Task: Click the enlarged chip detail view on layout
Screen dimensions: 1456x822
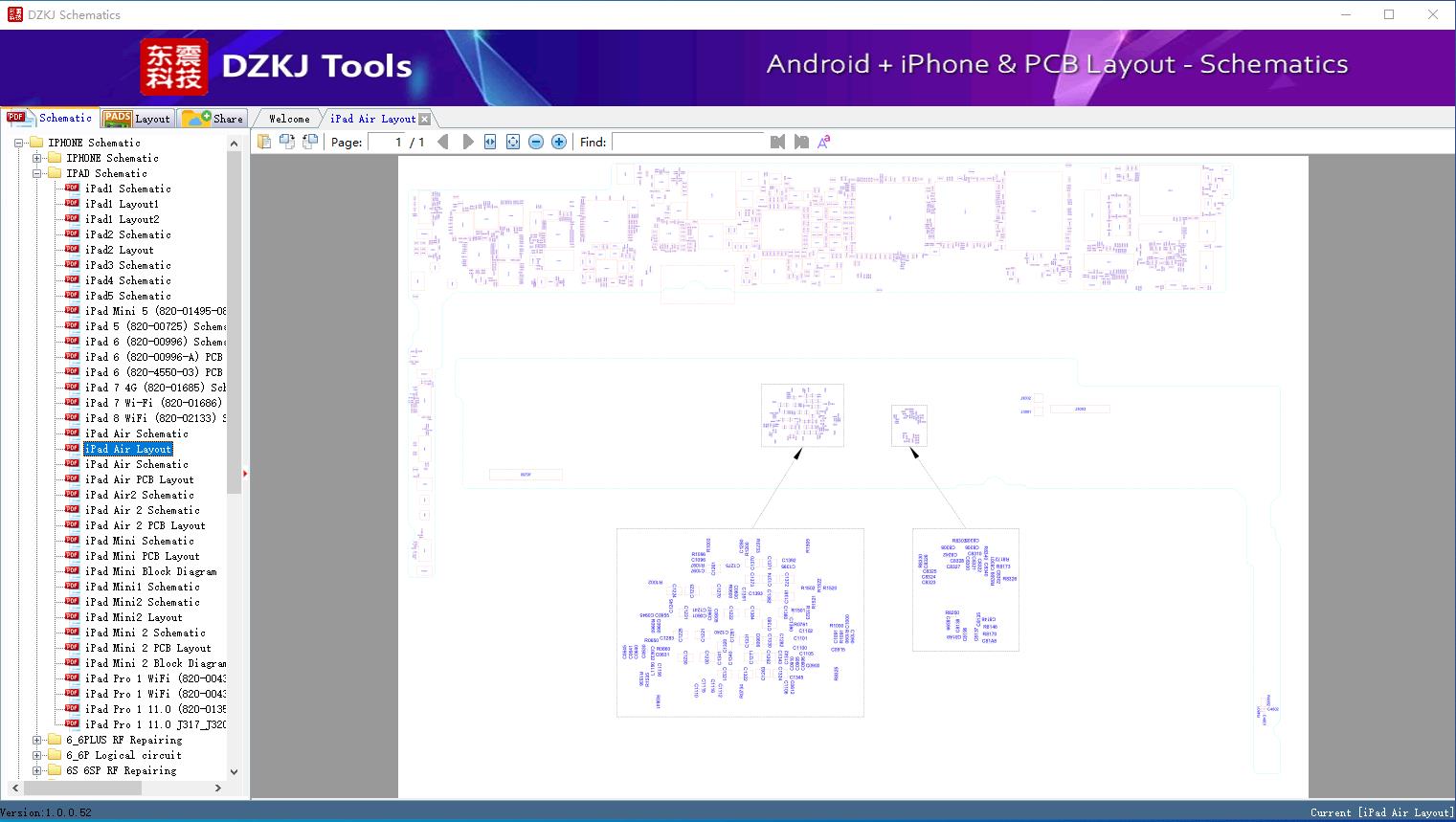Action: (740, 622)
